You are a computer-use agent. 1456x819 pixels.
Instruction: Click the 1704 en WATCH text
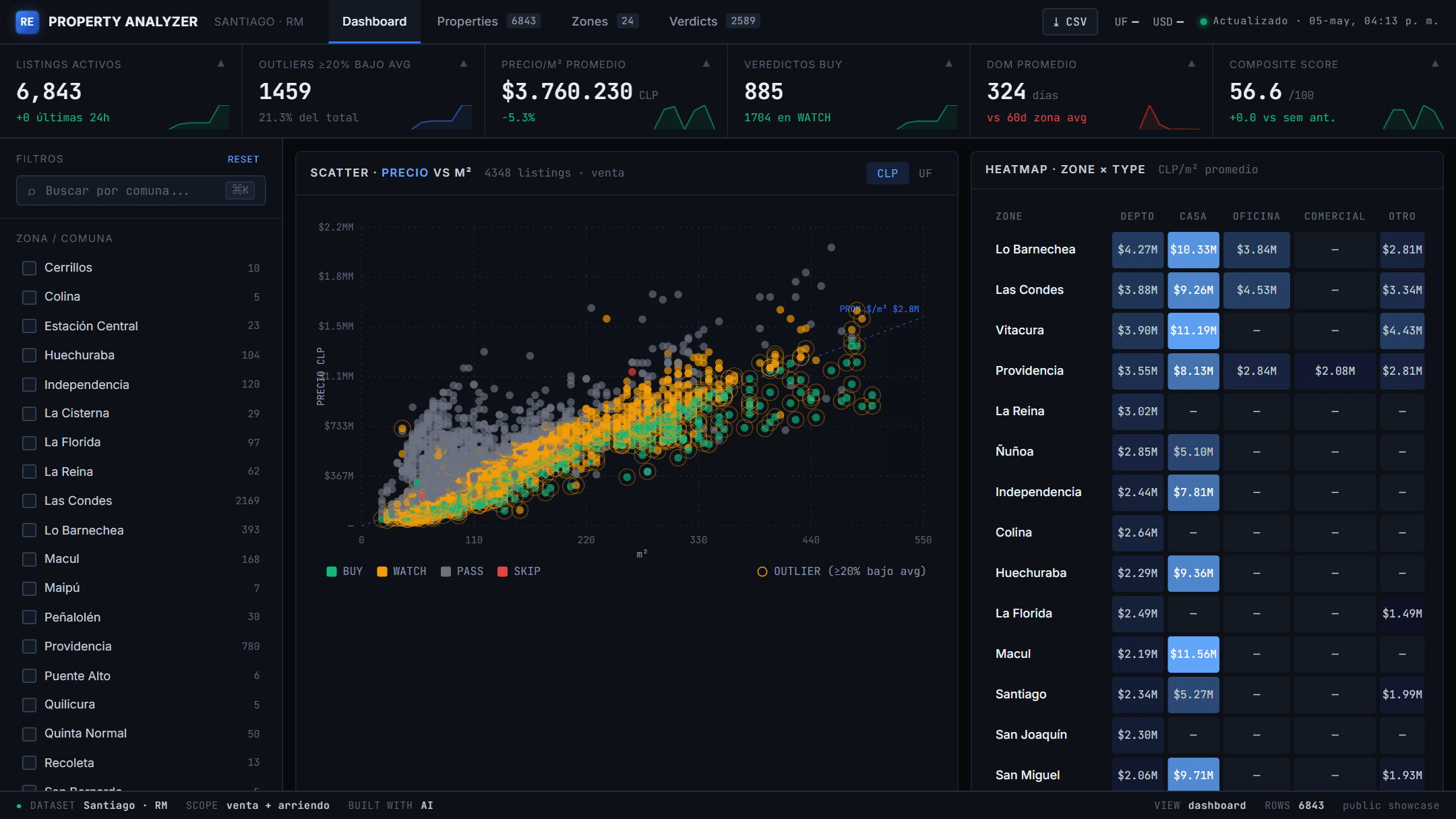[787, 117]
